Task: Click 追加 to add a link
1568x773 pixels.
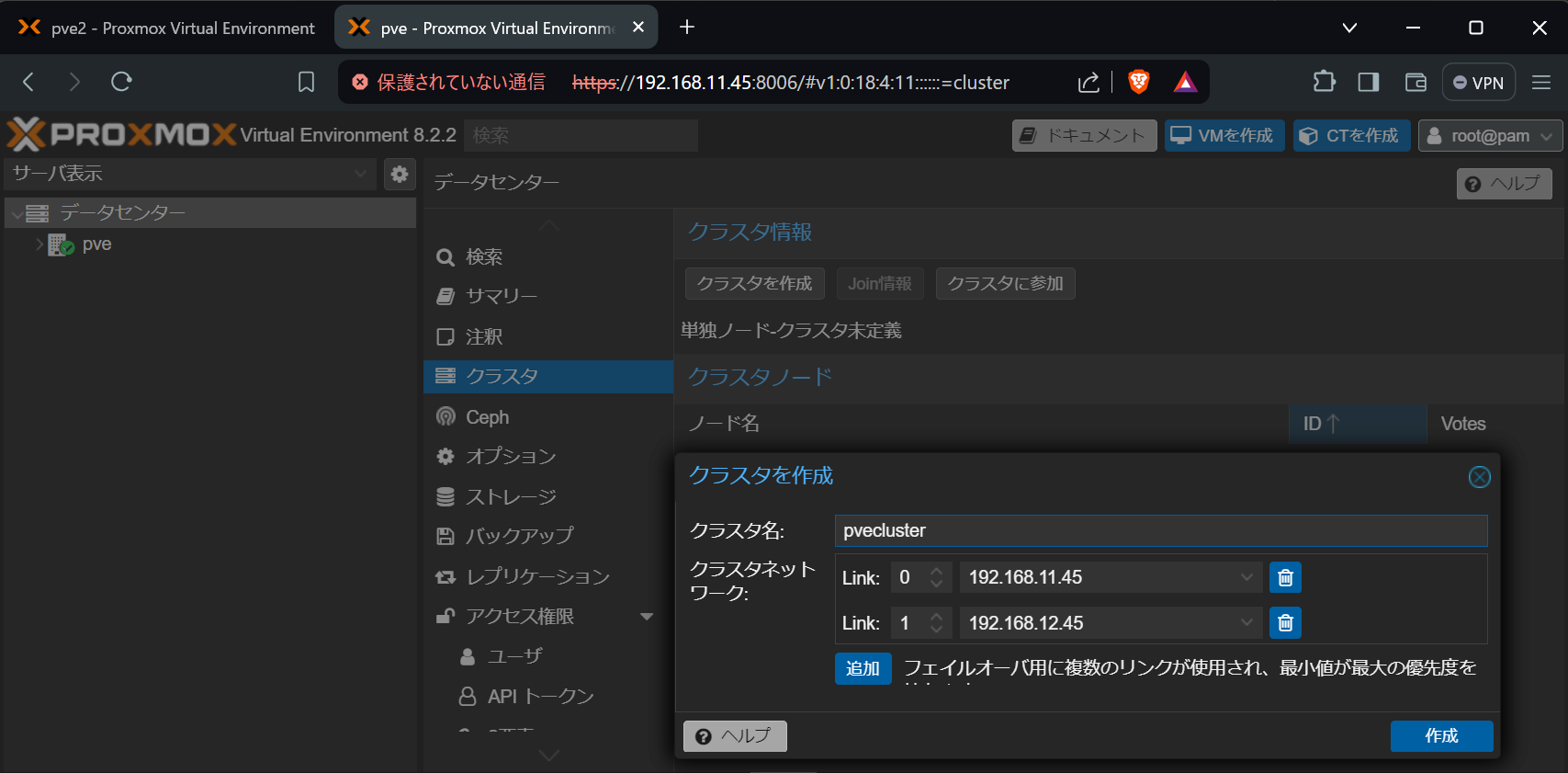Action: [x=863, y=668]
